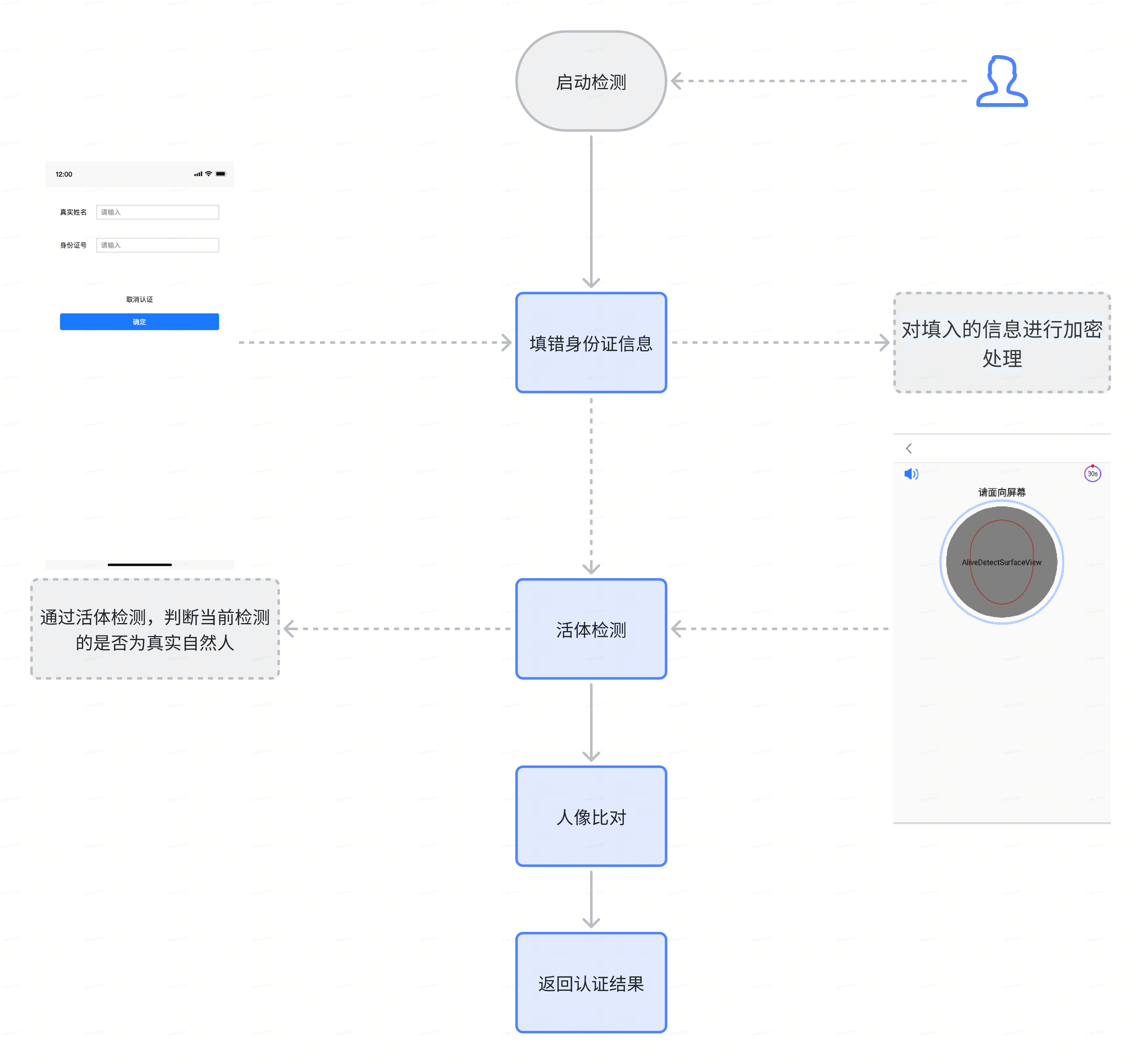Click the 30s countdown timer icon
This screenshot has height=1064, width=1142.
click(x=1092, y=474)
